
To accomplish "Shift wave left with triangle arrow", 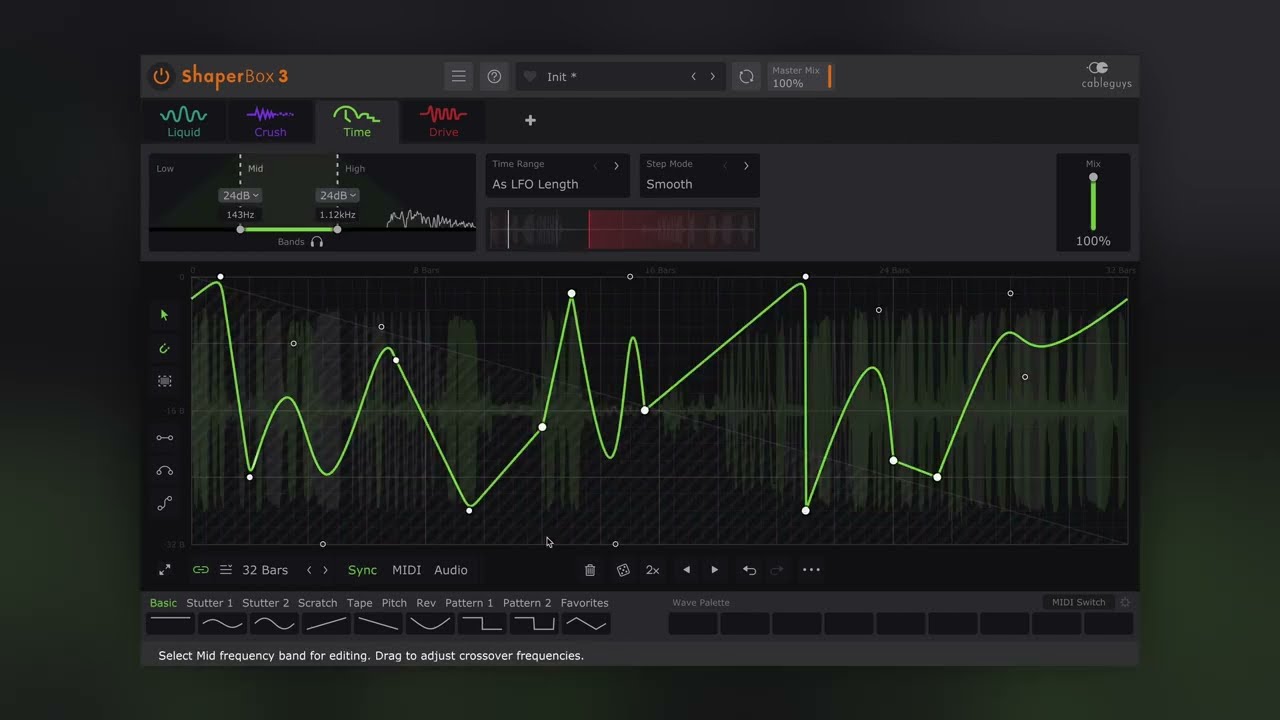I will point(686,570).
